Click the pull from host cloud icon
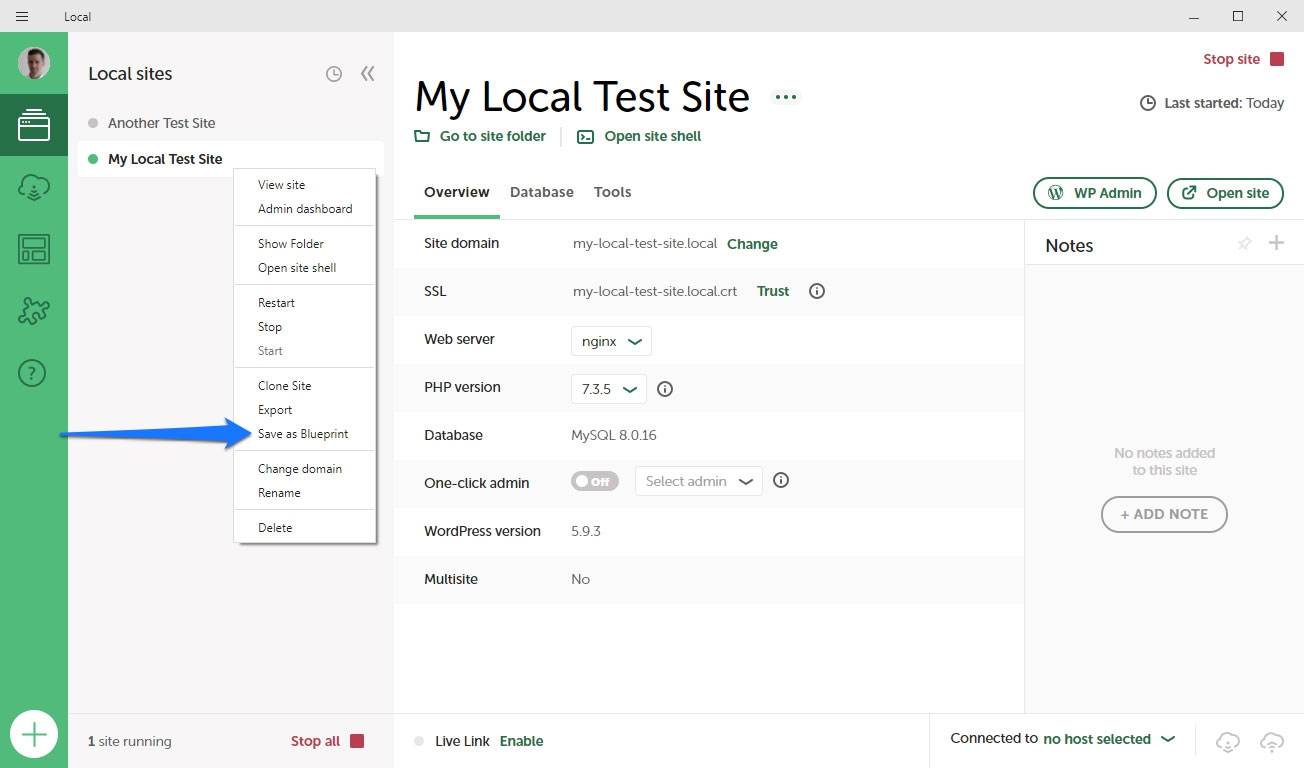The image size is (1304, 768). point(1228,741)
